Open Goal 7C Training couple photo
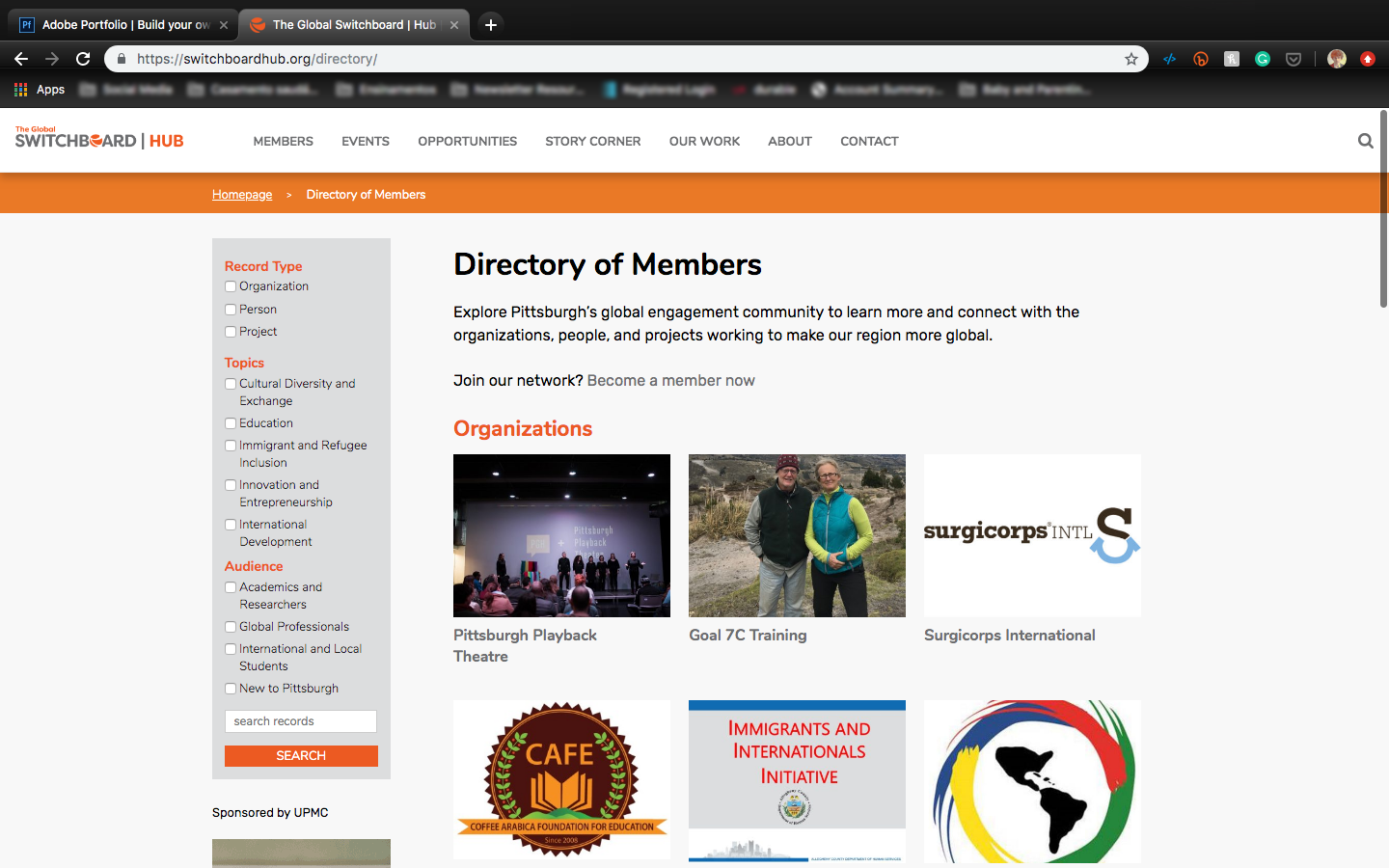 (797, 535)
